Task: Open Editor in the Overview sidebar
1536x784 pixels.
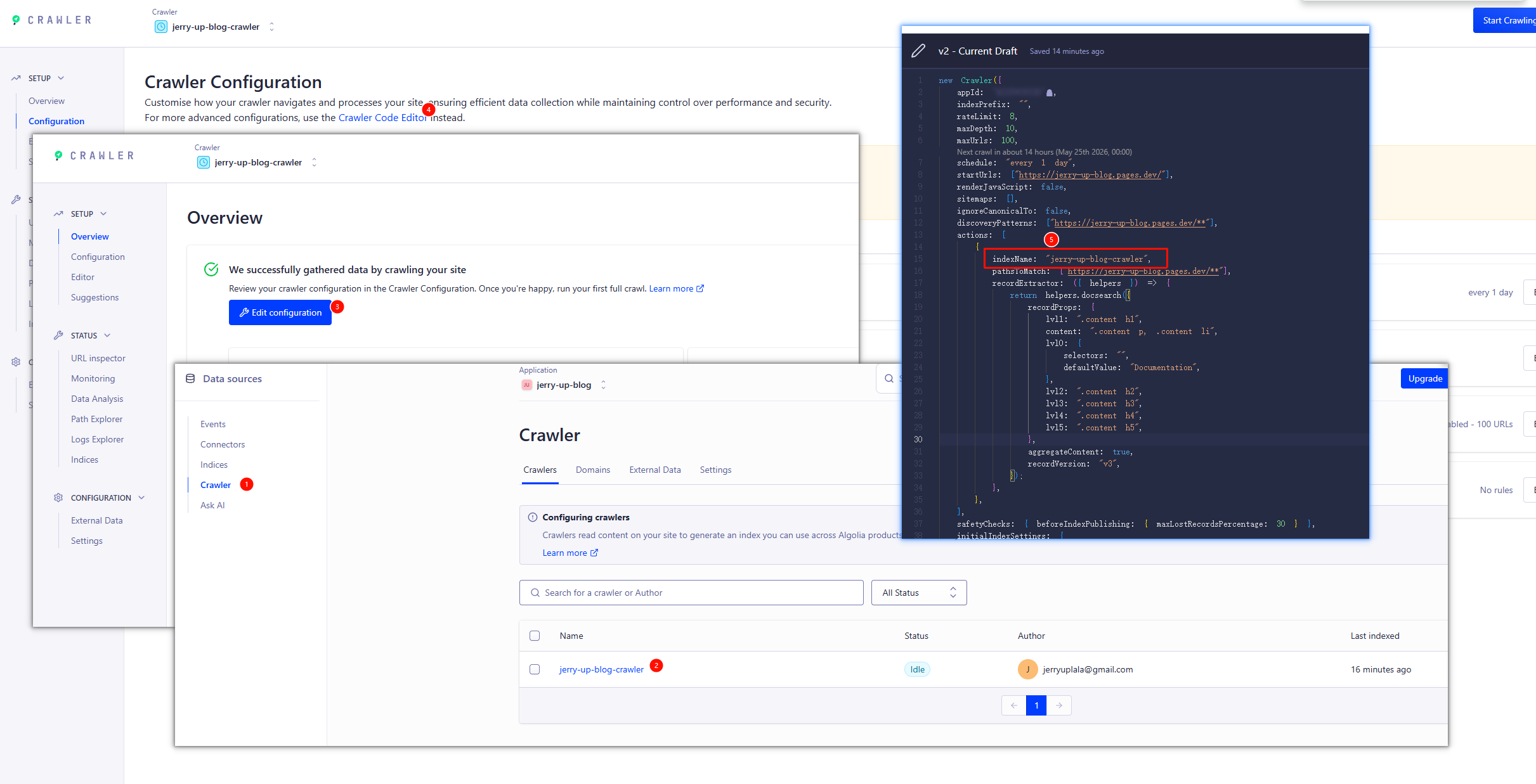Action: pos(82,278)
